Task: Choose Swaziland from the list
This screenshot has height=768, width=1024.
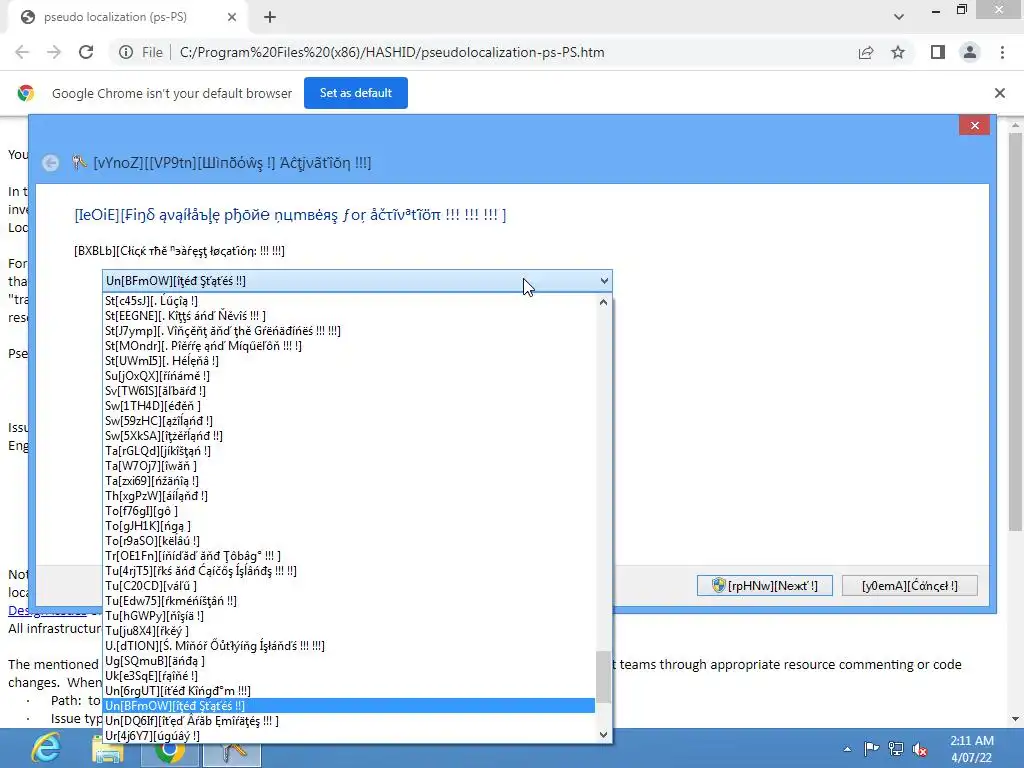Action: pos(349,421)
